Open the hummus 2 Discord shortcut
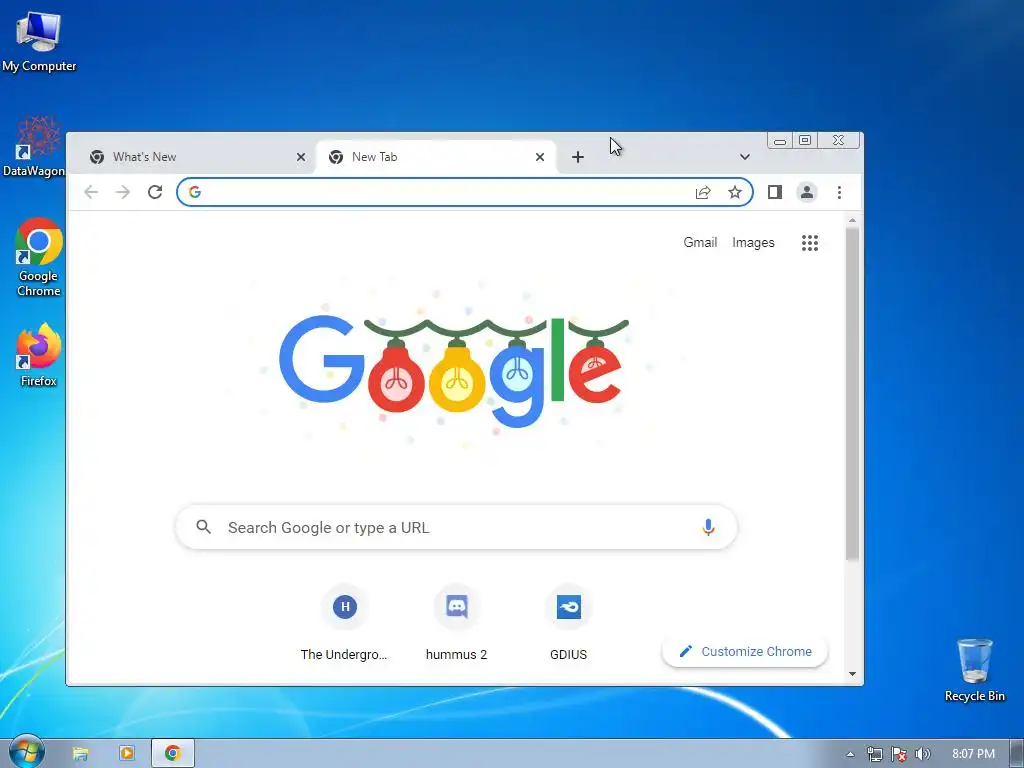 coord(456,623)
